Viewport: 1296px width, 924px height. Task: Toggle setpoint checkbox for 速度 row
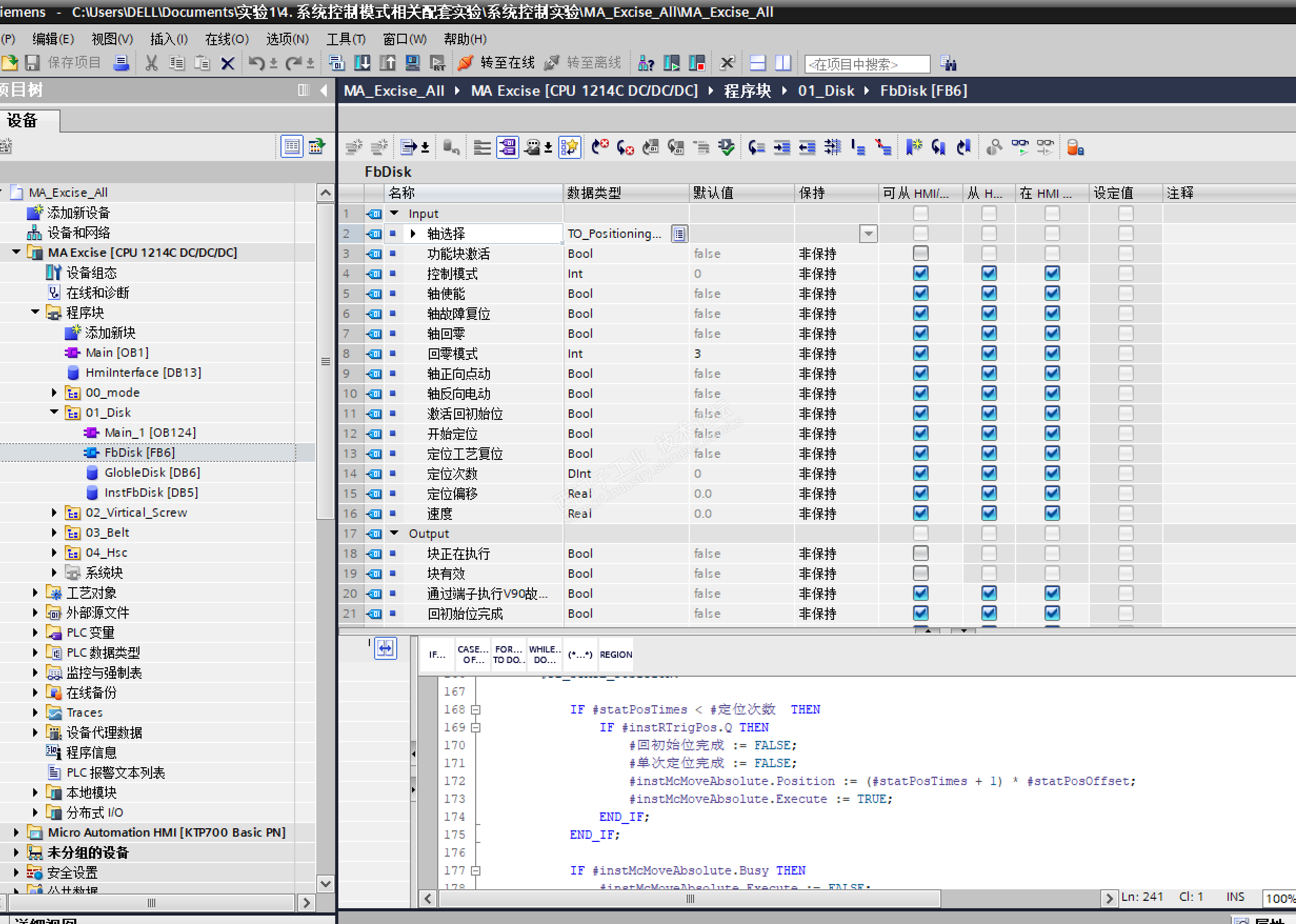(1126, 513)
